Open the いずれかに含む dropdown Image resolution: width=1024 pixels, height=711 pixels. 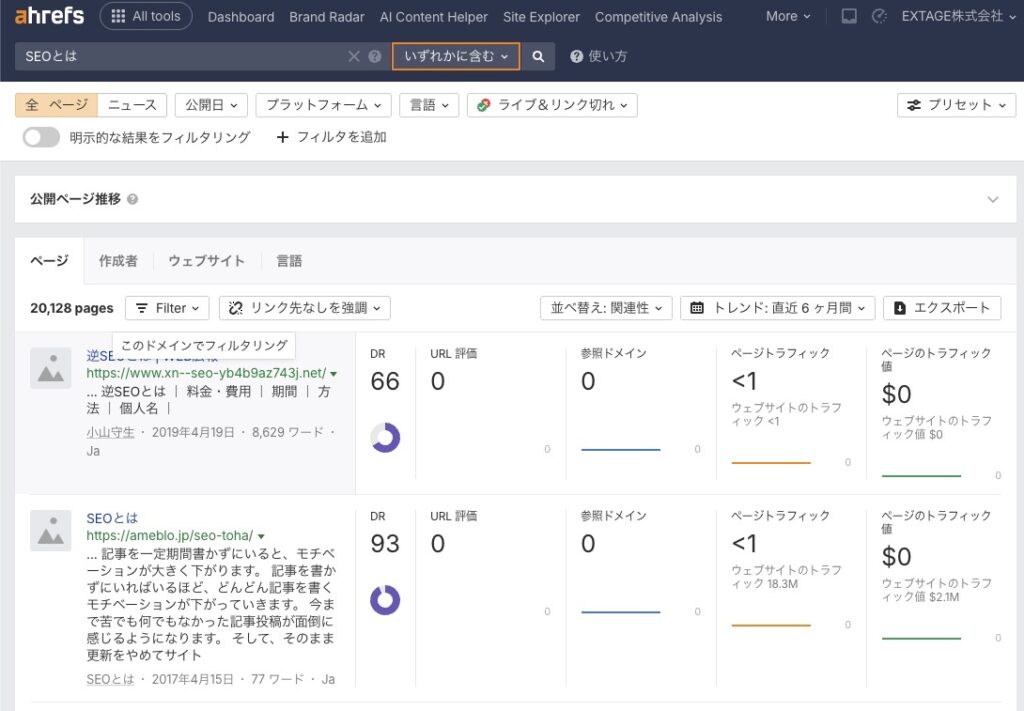tap(455, 56)
